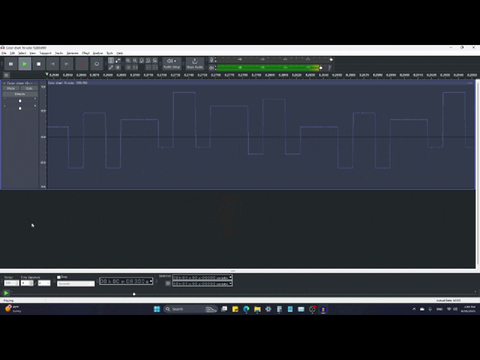Open the Select menu
480x360 pixels.
click(x=22, y=53)
